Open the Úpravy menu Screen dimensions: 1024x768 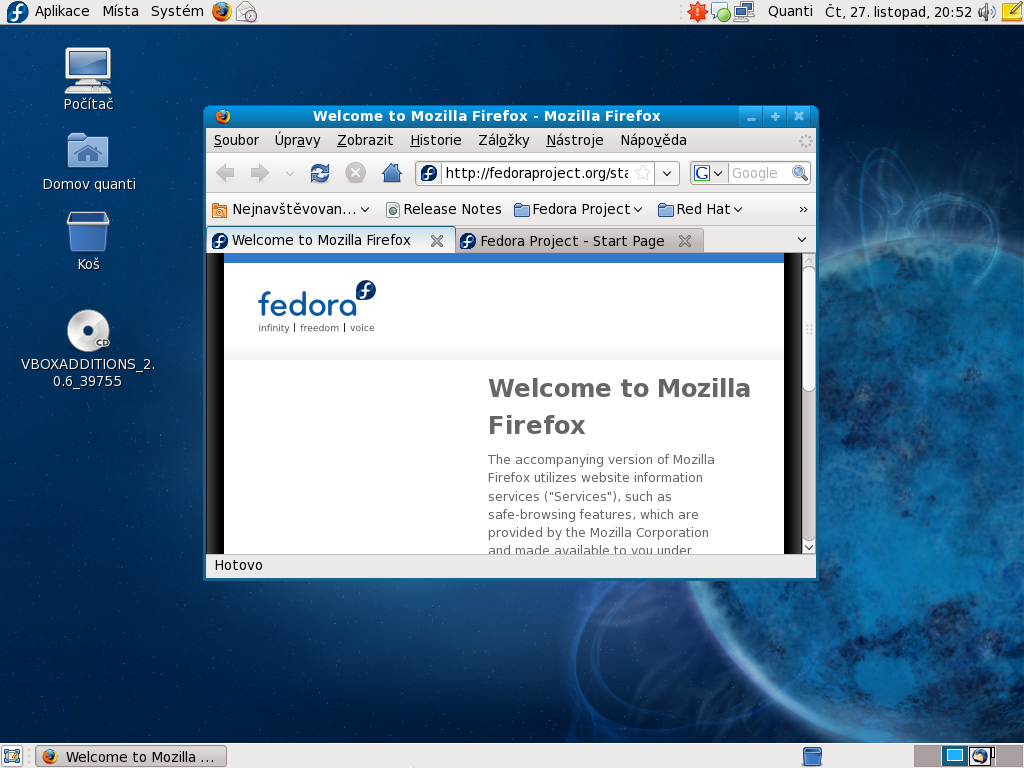tap(298, 140)
